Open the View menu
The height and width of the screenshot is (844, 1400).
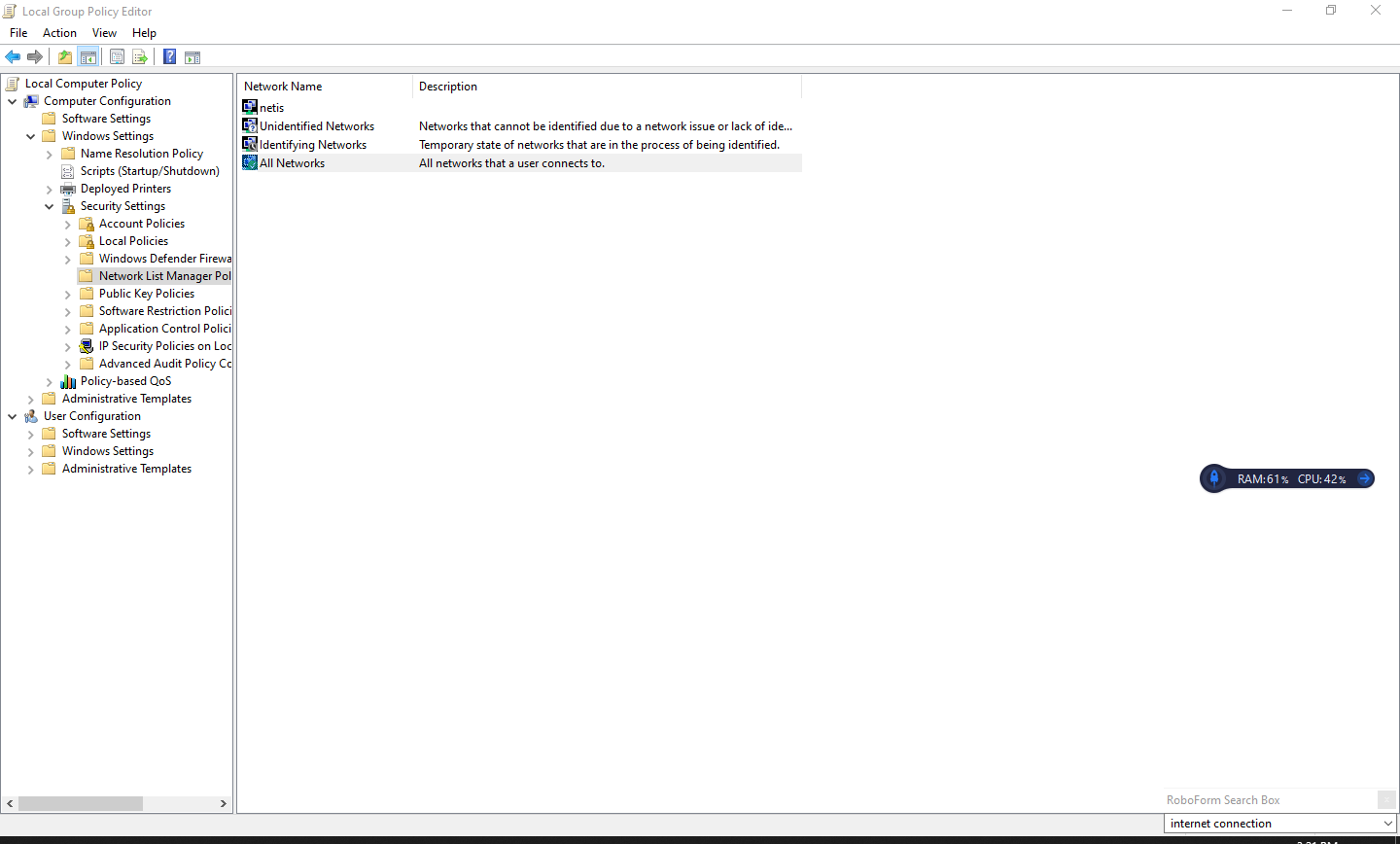104,33
